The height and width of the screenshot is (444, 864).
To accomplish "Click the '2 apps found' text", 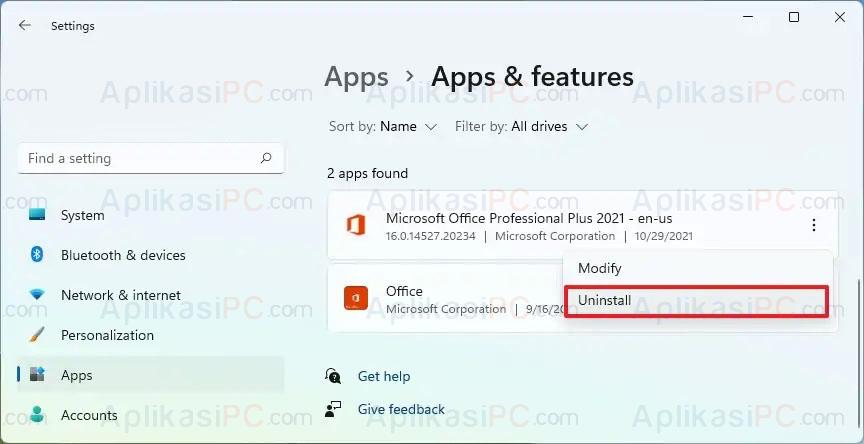I will tap(368, 174).
